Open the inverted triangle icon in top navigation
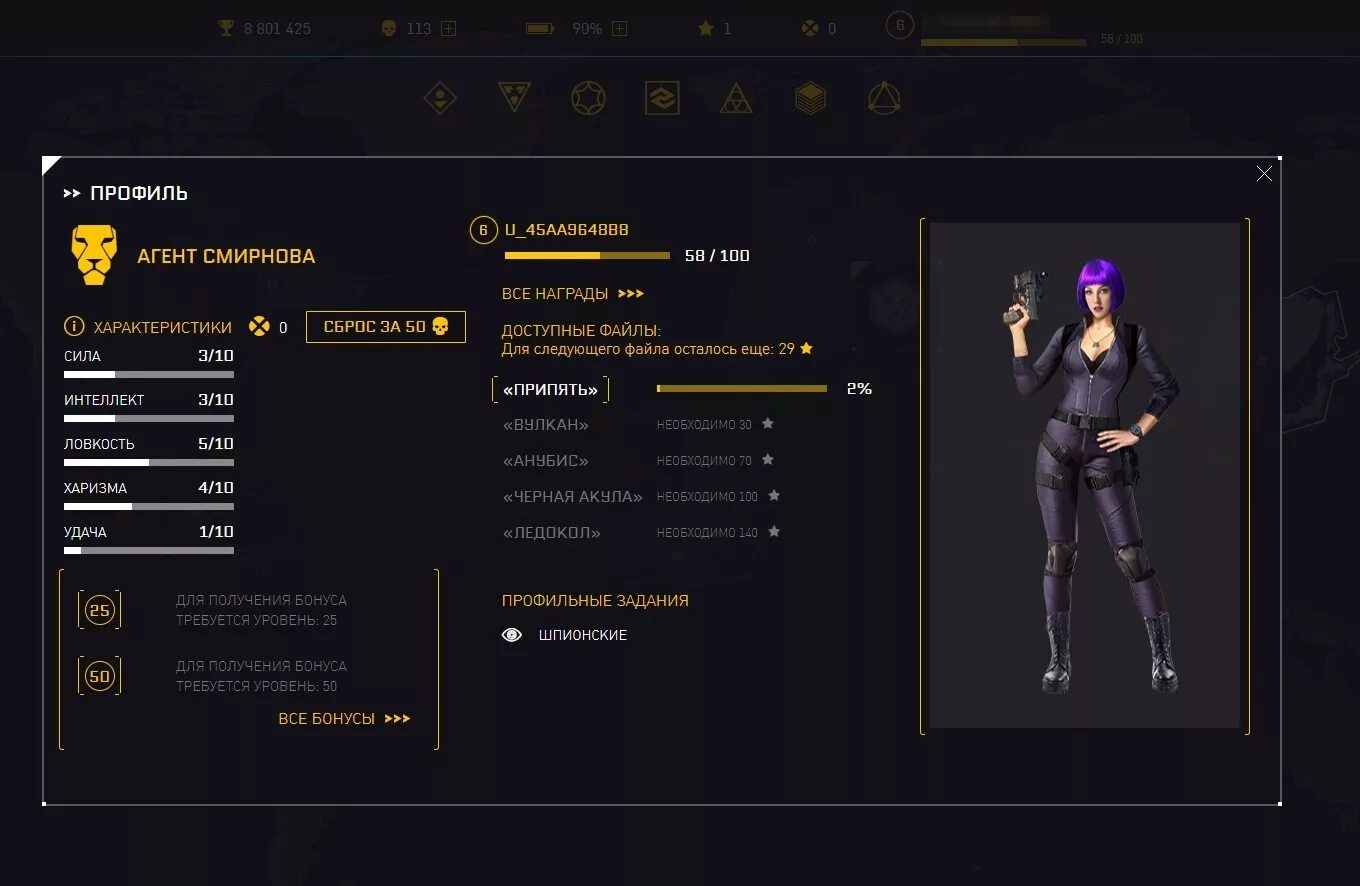The height and width of the screenshot is (886, 1360). point(514,98)
